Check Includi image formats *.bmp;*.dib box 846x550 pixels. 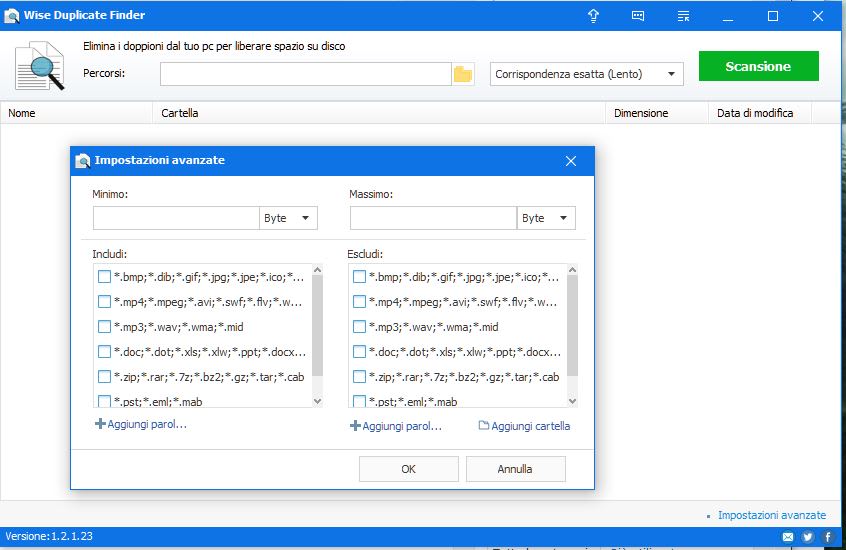104,277
